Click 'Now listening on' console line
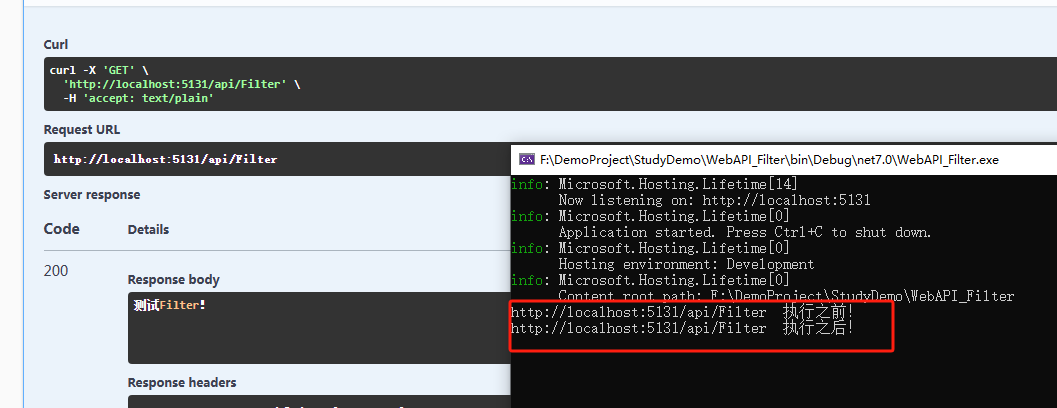This screenshot has width=1057, height=408. (714, 200)
